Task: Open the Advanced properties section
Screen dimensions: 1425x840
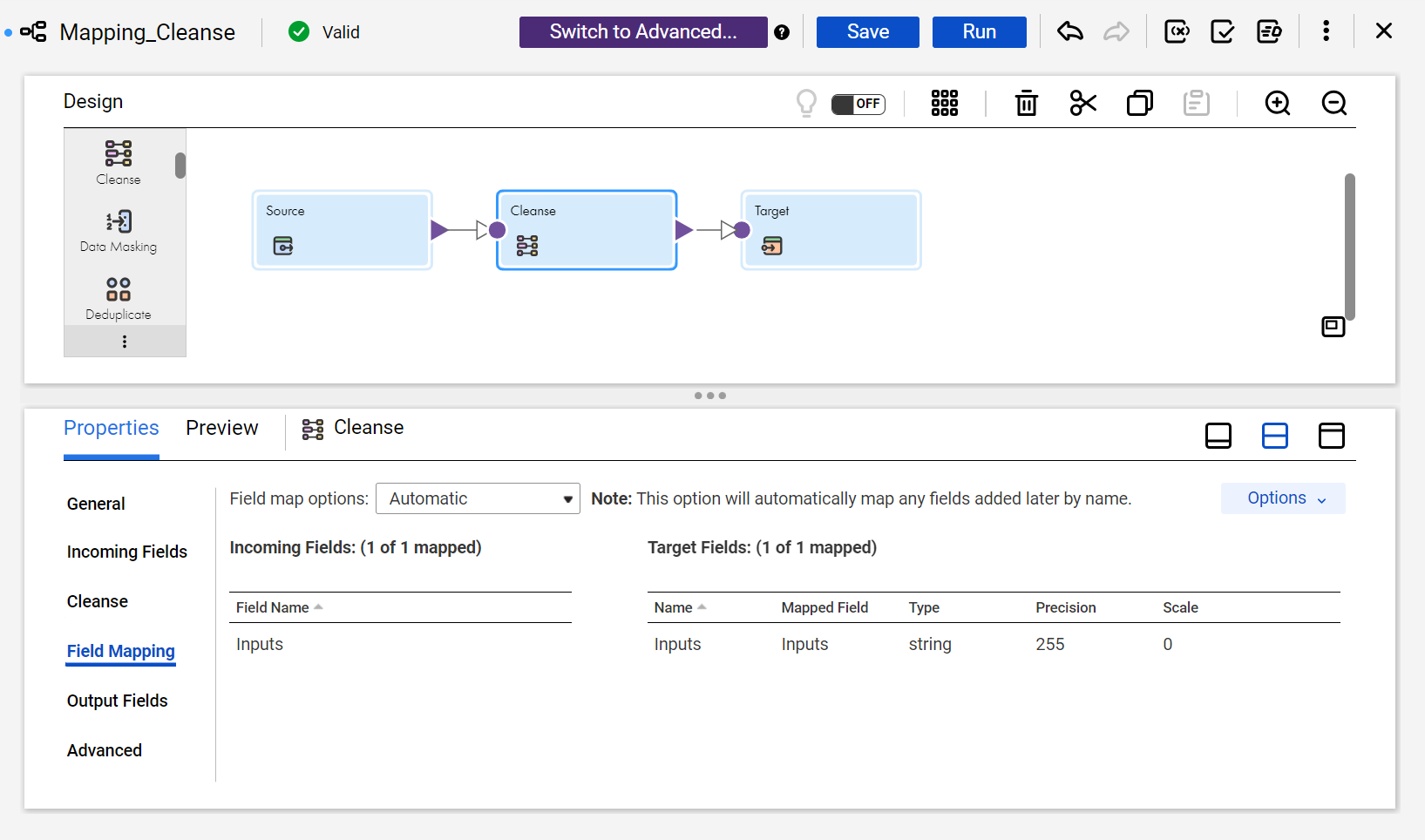Action: pos(105,750)
